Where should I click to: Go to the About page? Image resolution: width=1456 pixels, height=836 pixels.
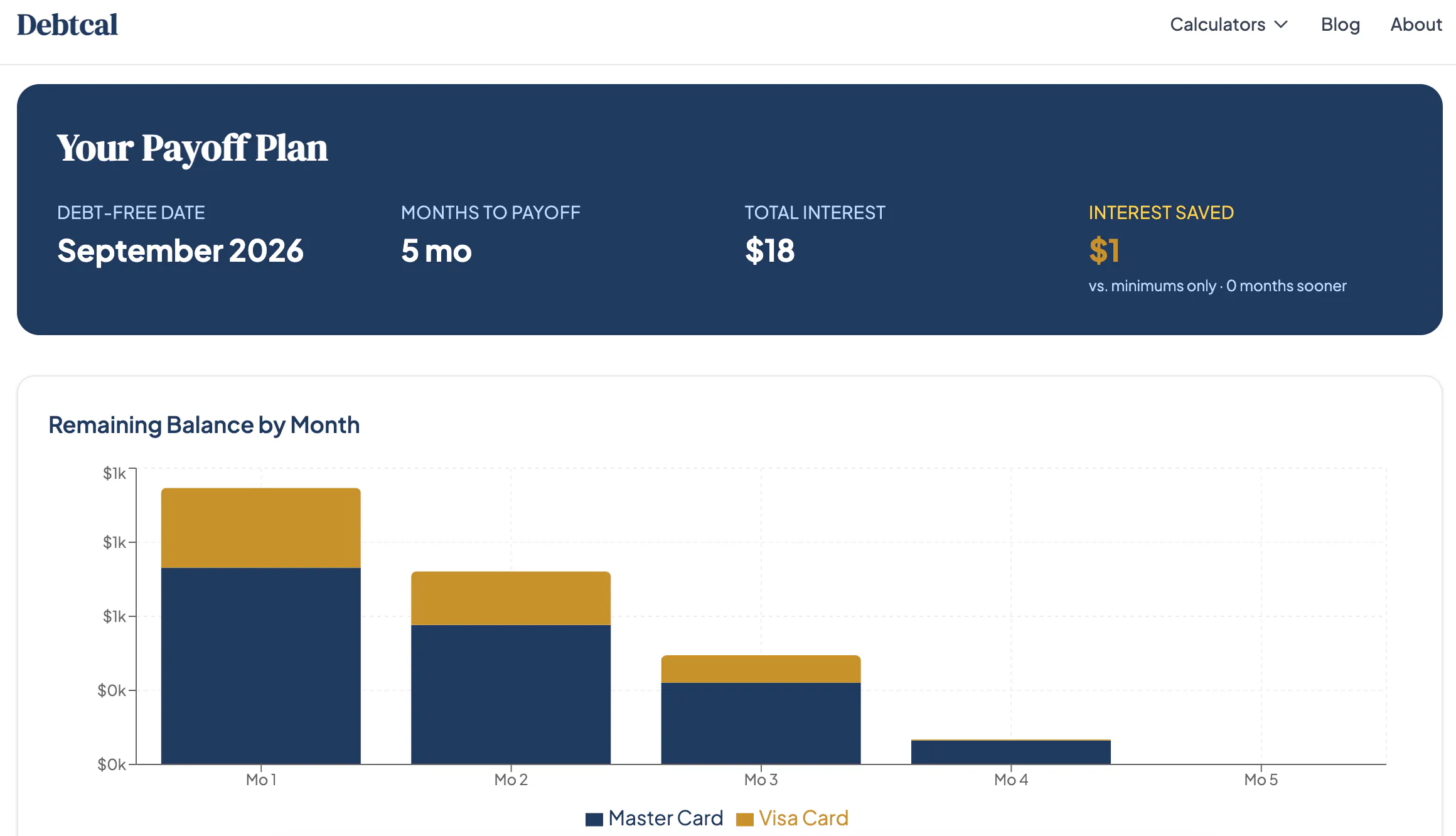(x=1416, y=24)
